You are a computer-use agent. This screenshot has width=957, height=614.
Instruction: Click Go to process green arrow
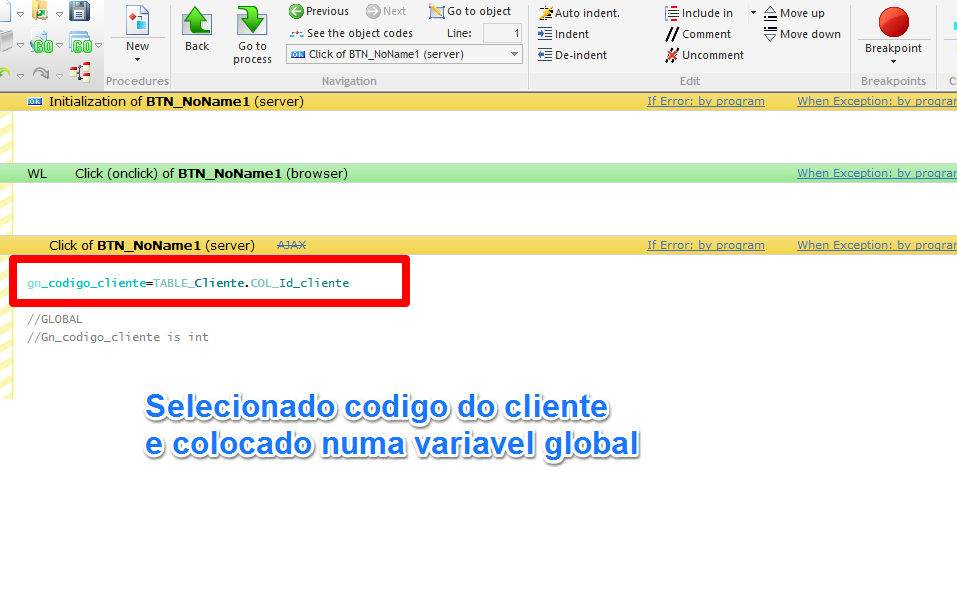coord(252,35)
